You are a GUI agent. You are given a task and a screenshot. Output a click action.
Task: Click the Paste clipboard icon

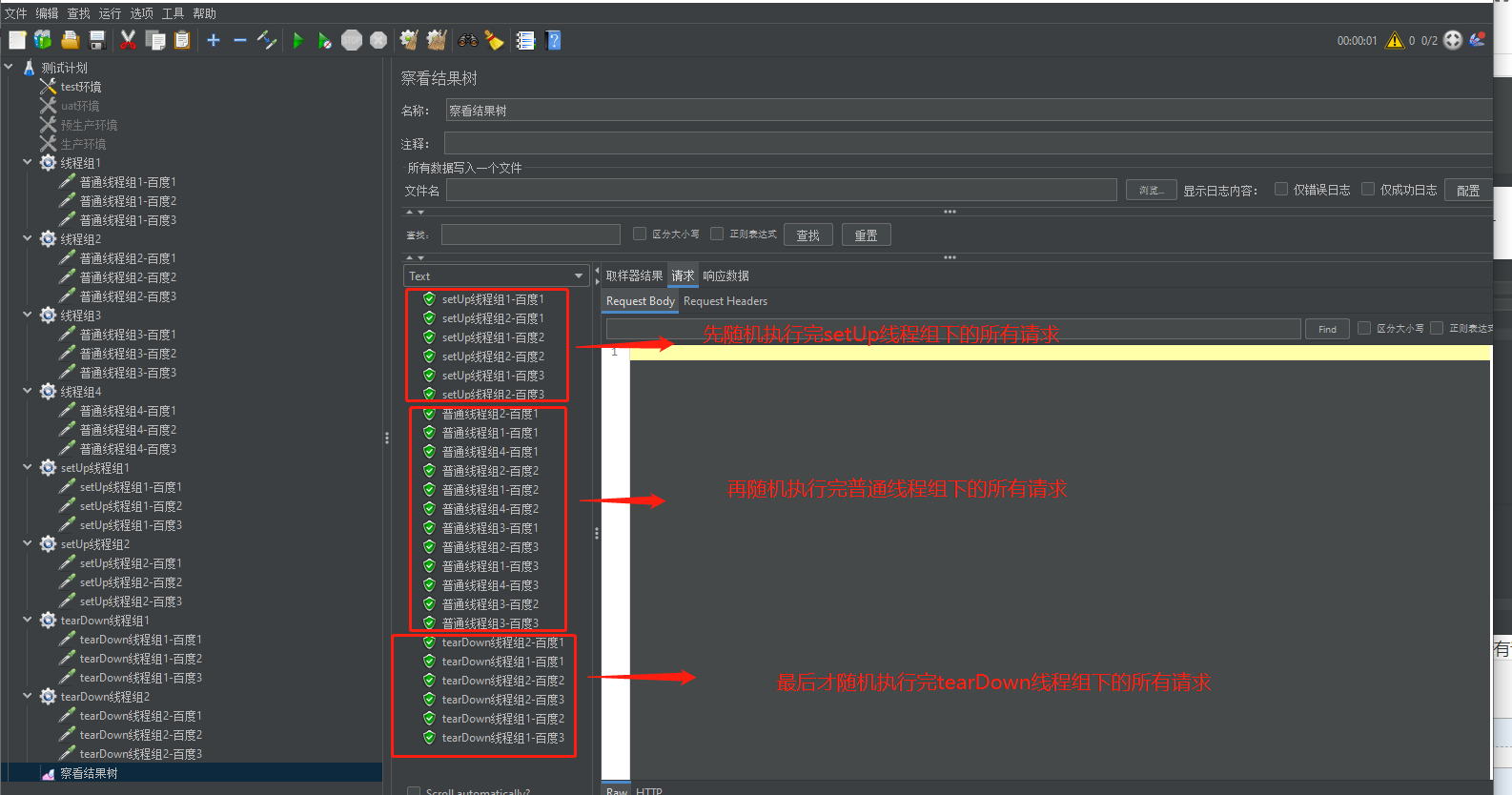(182, 40)
